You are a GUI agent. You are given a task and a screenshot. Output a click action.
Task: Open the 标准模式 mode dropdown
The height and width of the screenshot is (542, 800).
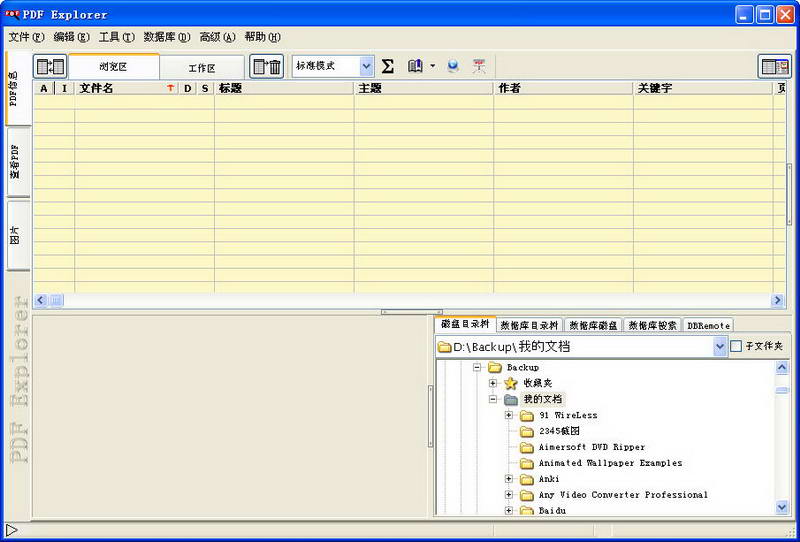coord(366,66)
